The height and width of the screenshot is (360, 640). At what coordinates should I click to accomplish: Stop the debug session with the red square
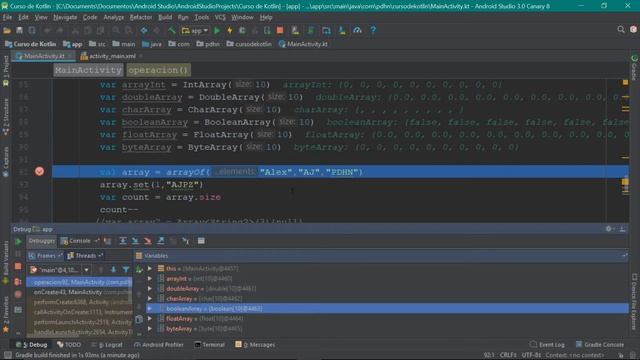pyautogui.click(x=18, y=267)
